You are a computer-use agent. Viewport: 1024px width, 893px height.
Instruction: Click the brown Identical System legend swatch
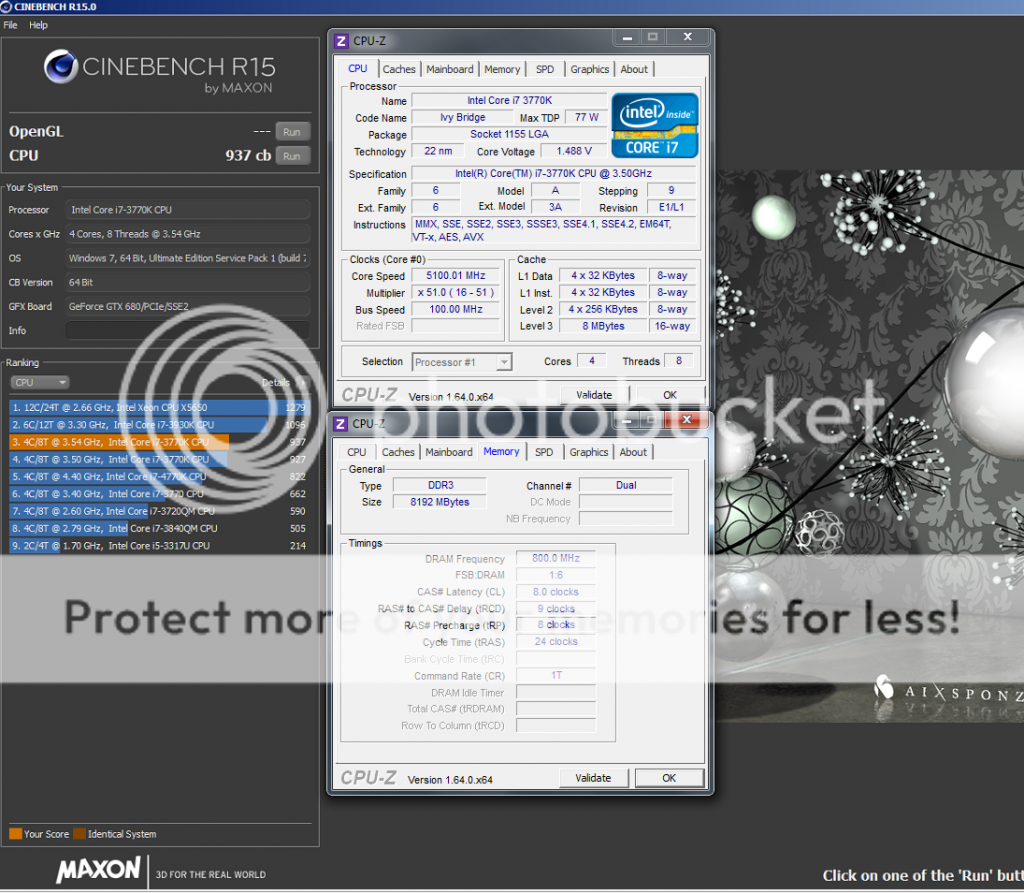coord(79,834)
